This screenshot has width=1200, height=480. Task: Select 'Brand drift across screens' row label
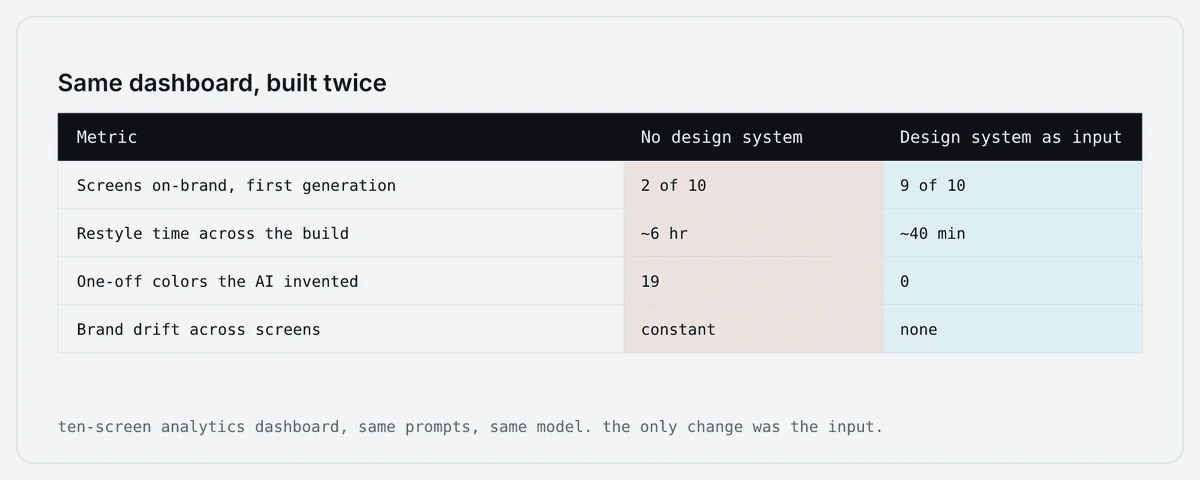(x=199, y=329)
